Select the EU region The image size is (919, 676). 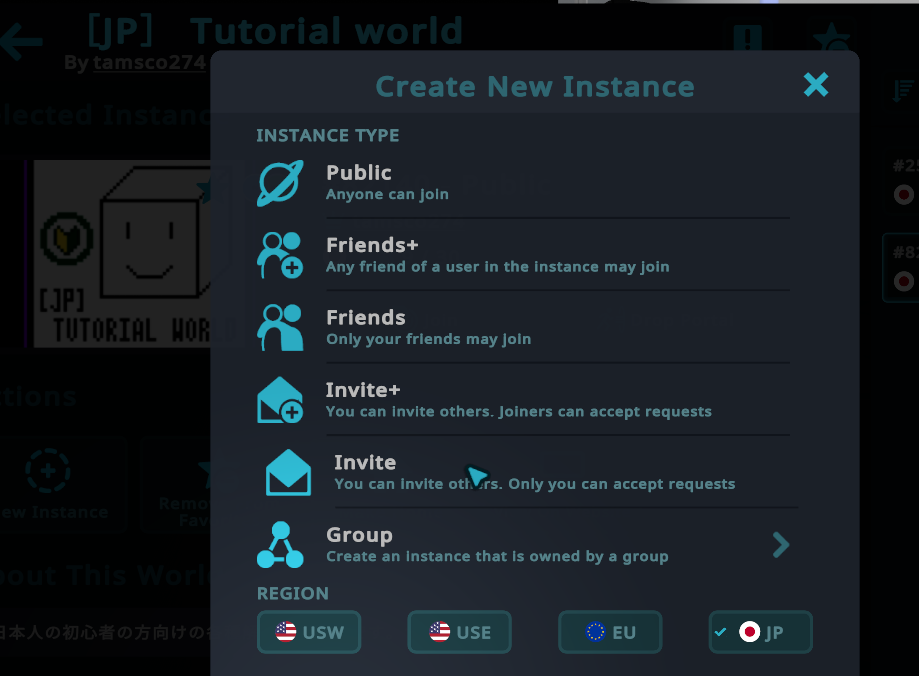[x=610, y=632]
